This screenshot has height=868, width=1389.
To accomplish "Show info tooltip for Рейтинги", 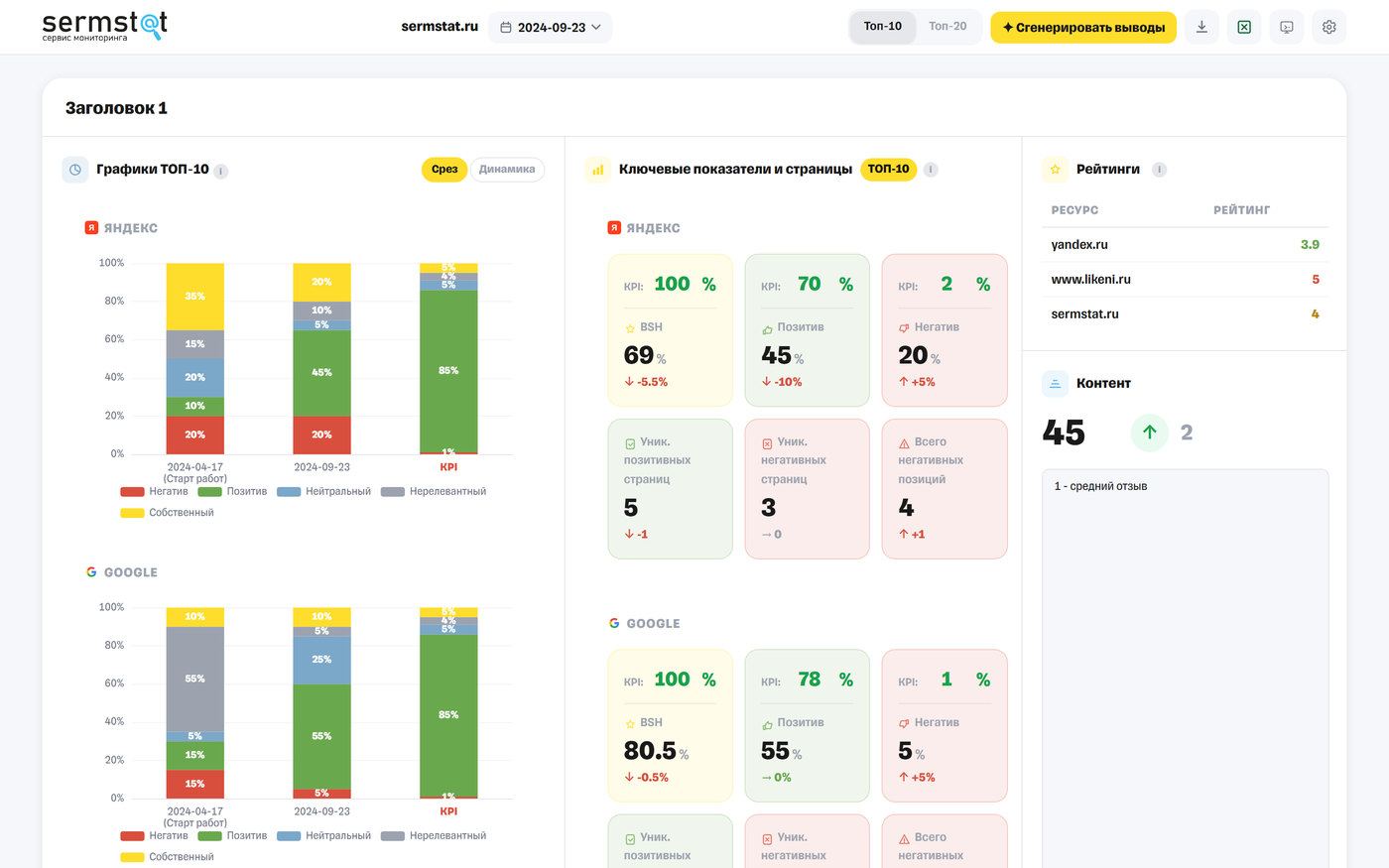I will tap(1159, 170).
